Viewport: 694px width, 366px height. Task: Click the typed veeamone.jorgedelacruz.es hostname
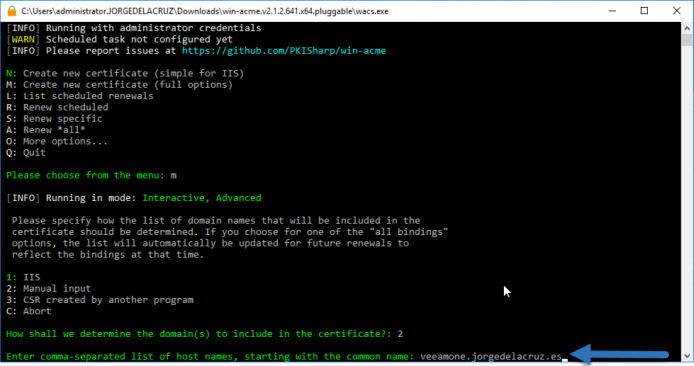(491, 356)
